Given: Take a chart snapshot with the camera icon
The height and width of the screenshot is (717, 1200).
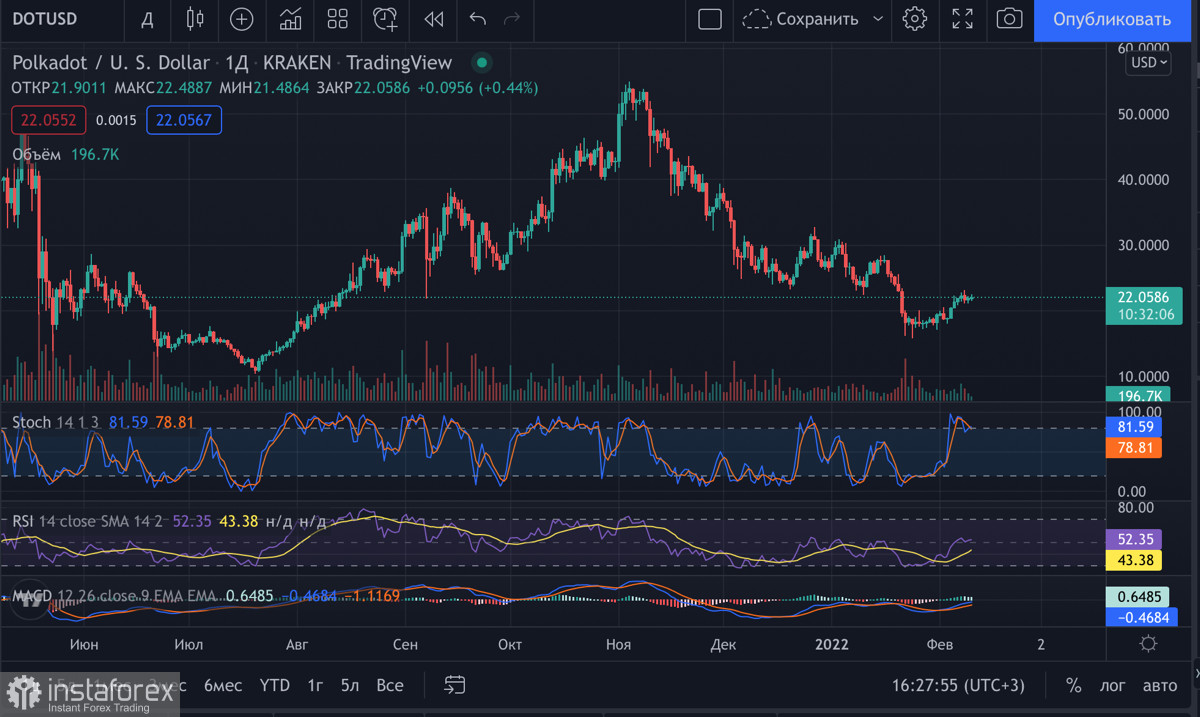Looking at the screenshot, I should [1010, 19].
